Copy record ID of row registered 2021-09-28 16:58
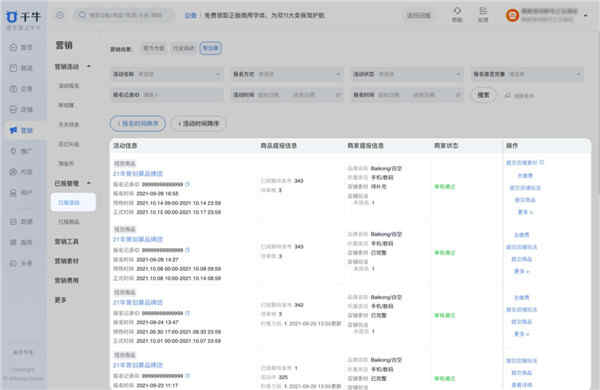This screenshot has height=390, width=600. coord(188,184)
